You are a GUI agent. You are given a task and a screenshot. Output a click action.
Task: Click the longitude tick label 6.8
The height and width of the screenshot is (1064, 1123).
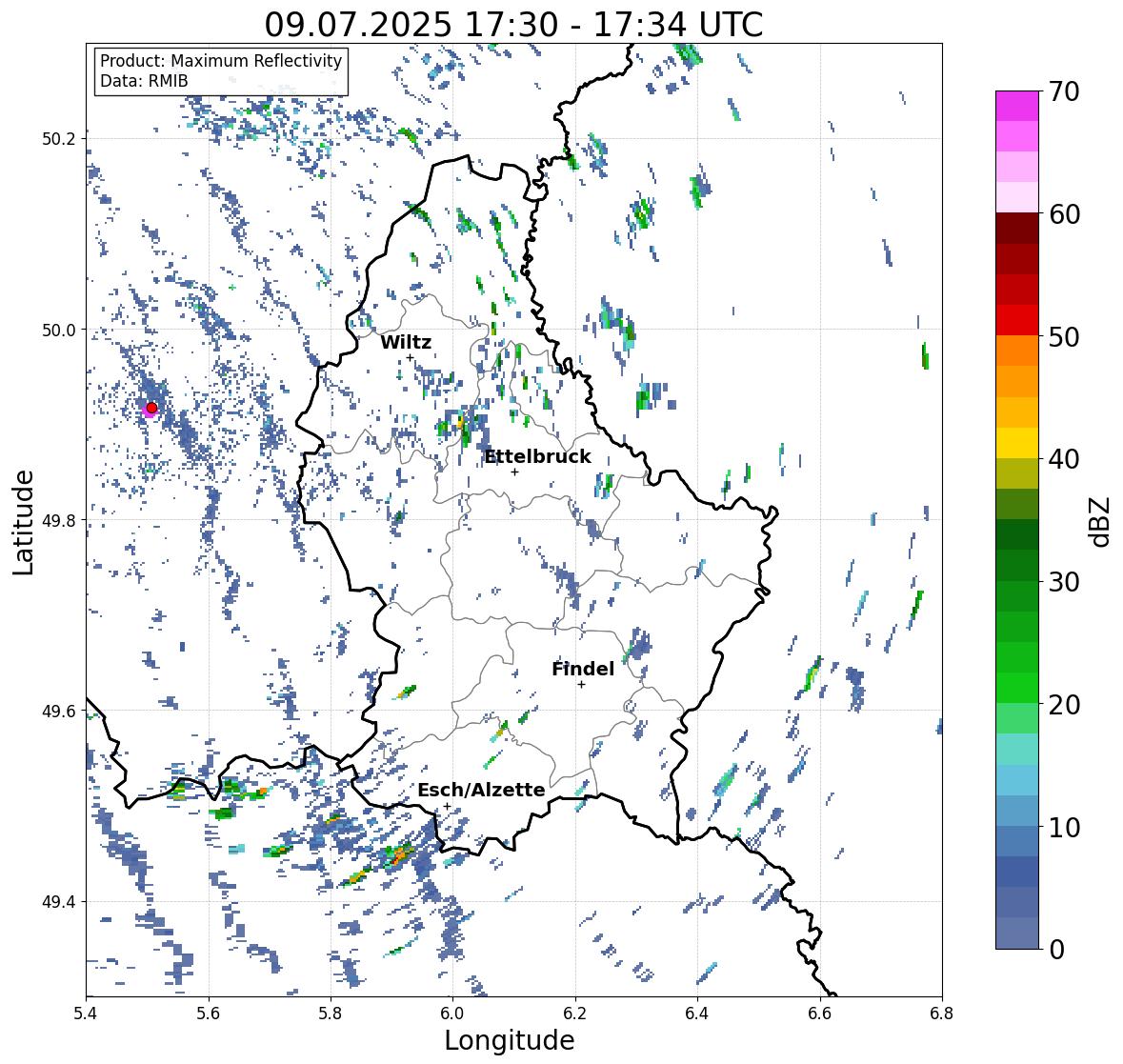[942, 1013]
